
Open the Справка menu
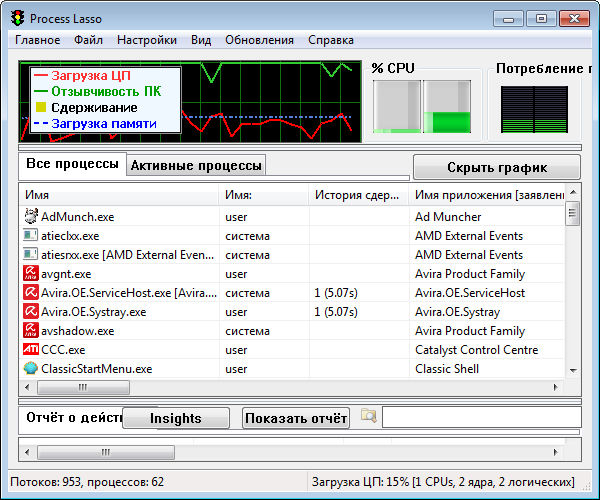(331, 40)
